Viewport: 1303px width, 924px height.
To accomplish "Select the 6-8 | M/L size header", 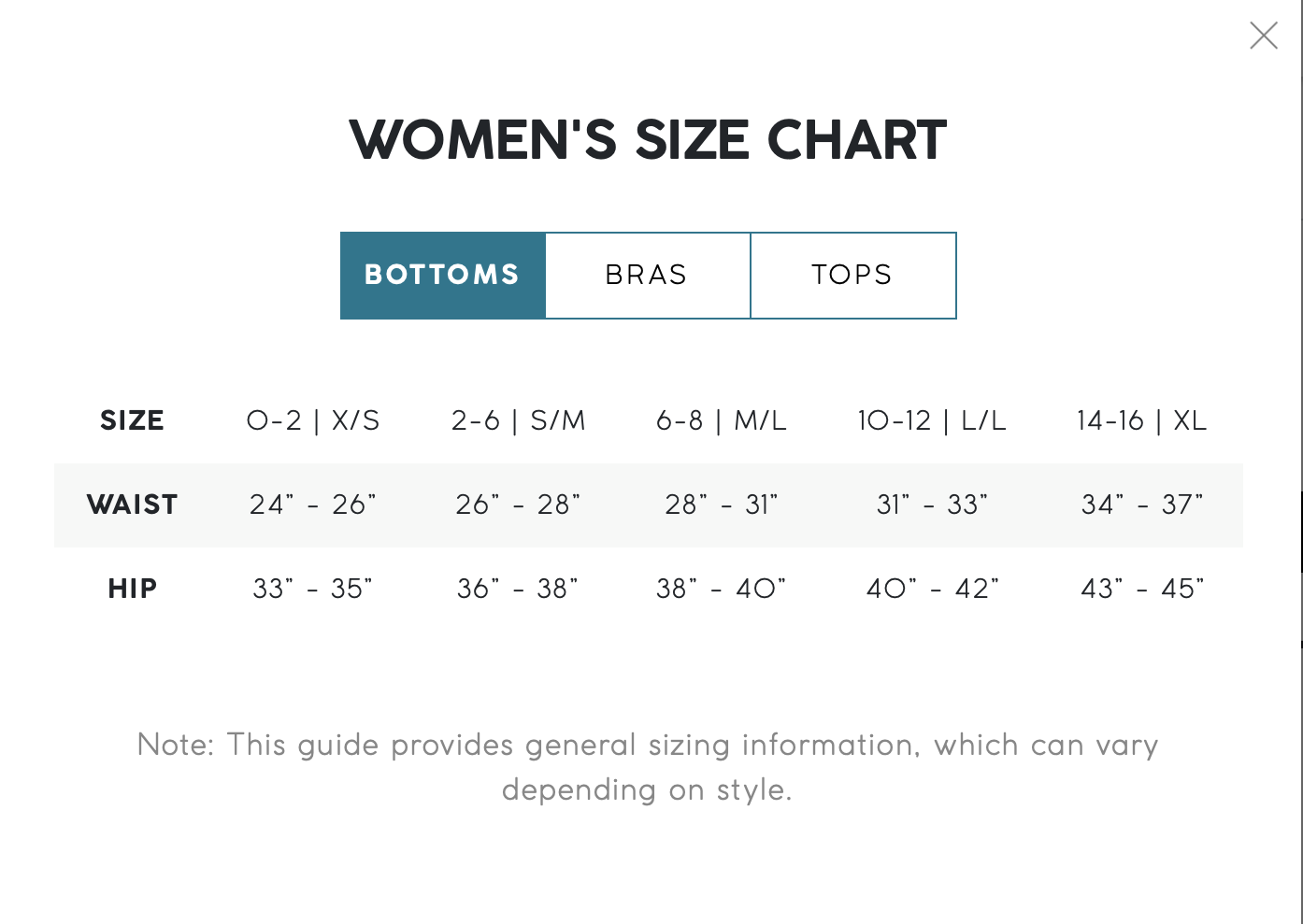I will [x=722, y=420].
